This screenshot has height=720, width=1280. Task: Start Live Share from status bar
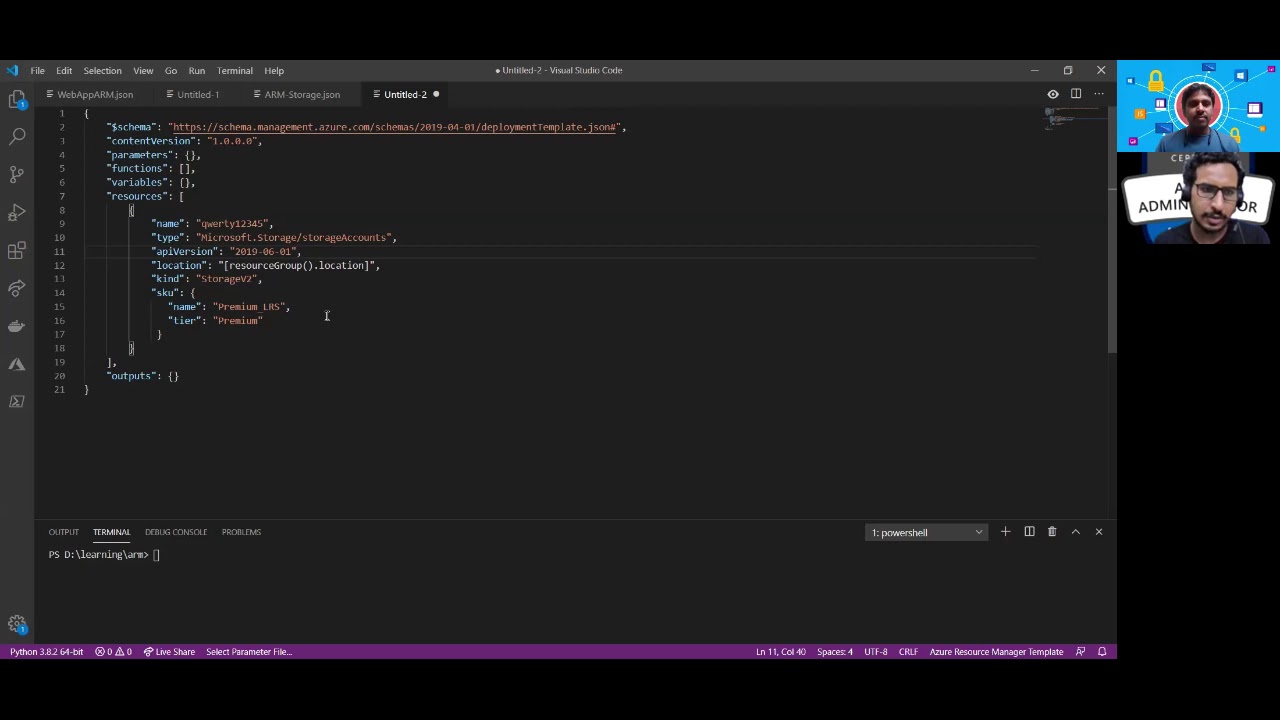click(x=169, y=652)
